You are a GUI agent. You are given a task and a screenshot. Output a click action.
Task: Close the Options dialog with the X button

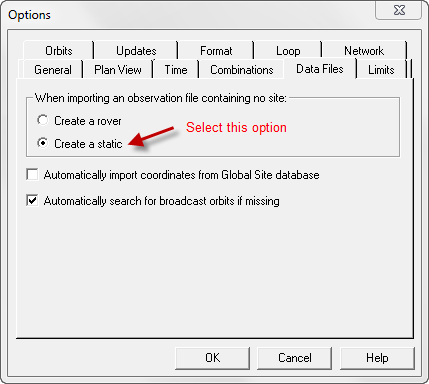coord(399,10)
